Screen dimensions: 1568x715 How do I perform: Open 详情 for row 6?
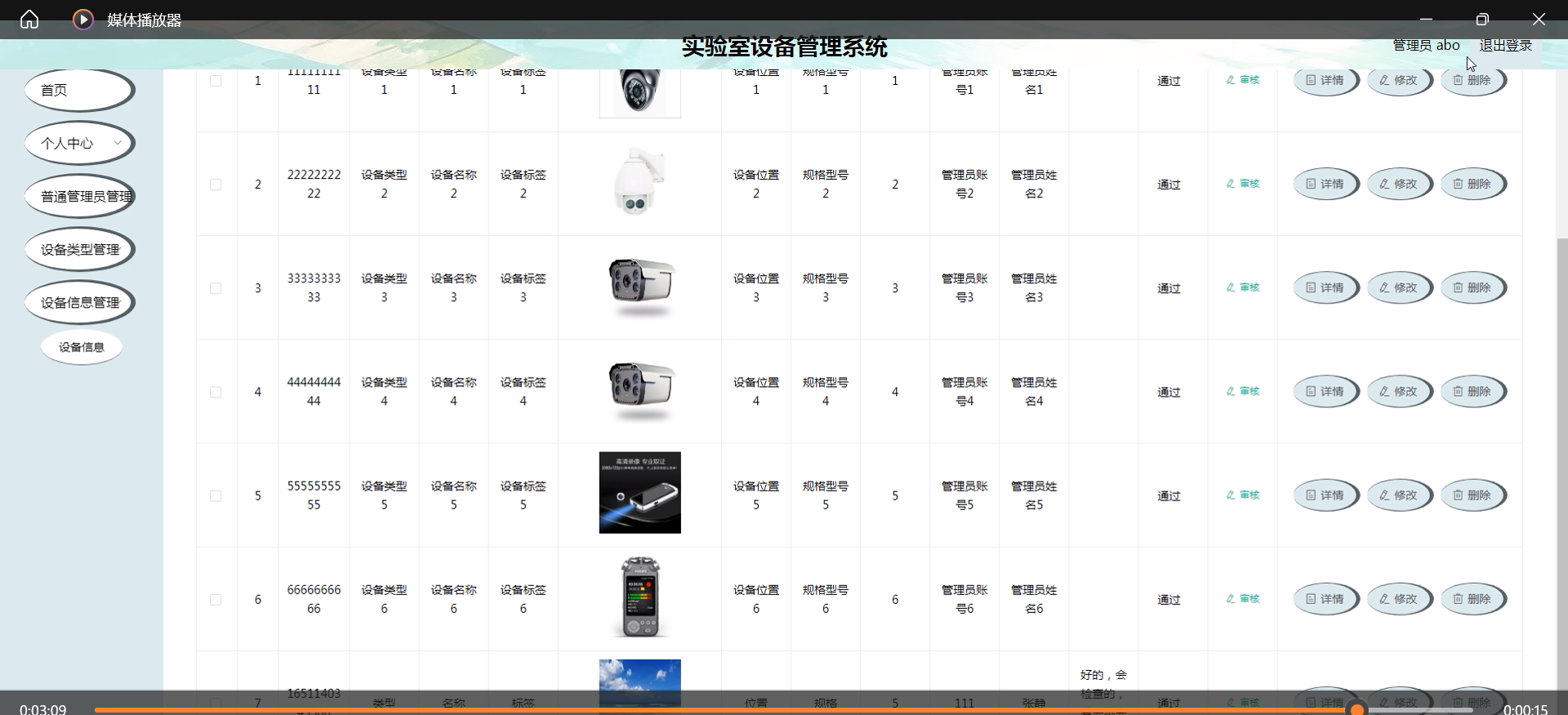click(1326, 598)
